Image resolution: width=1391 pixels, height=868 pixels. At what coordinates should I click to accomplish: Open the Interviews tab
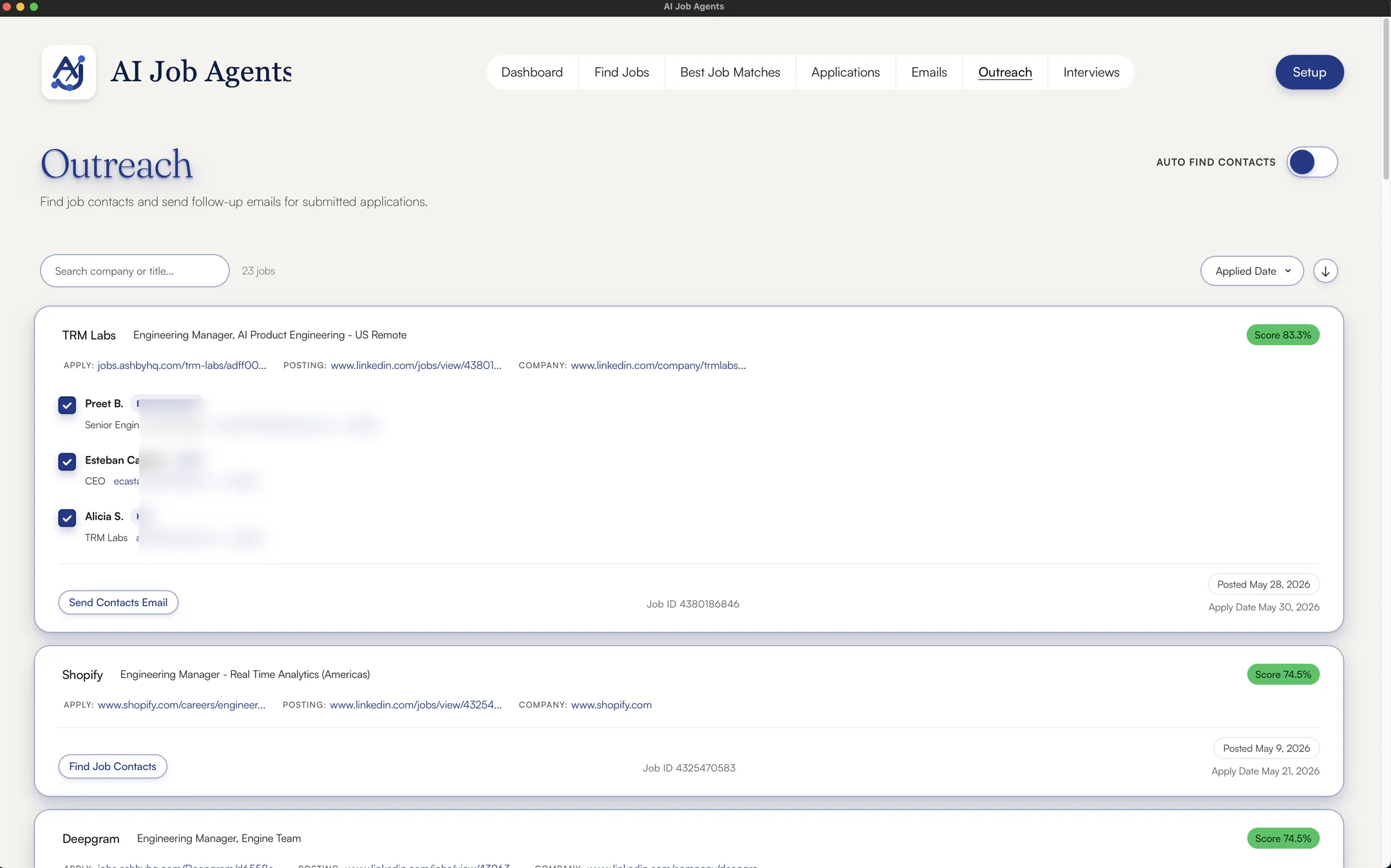coord(1092,72)
